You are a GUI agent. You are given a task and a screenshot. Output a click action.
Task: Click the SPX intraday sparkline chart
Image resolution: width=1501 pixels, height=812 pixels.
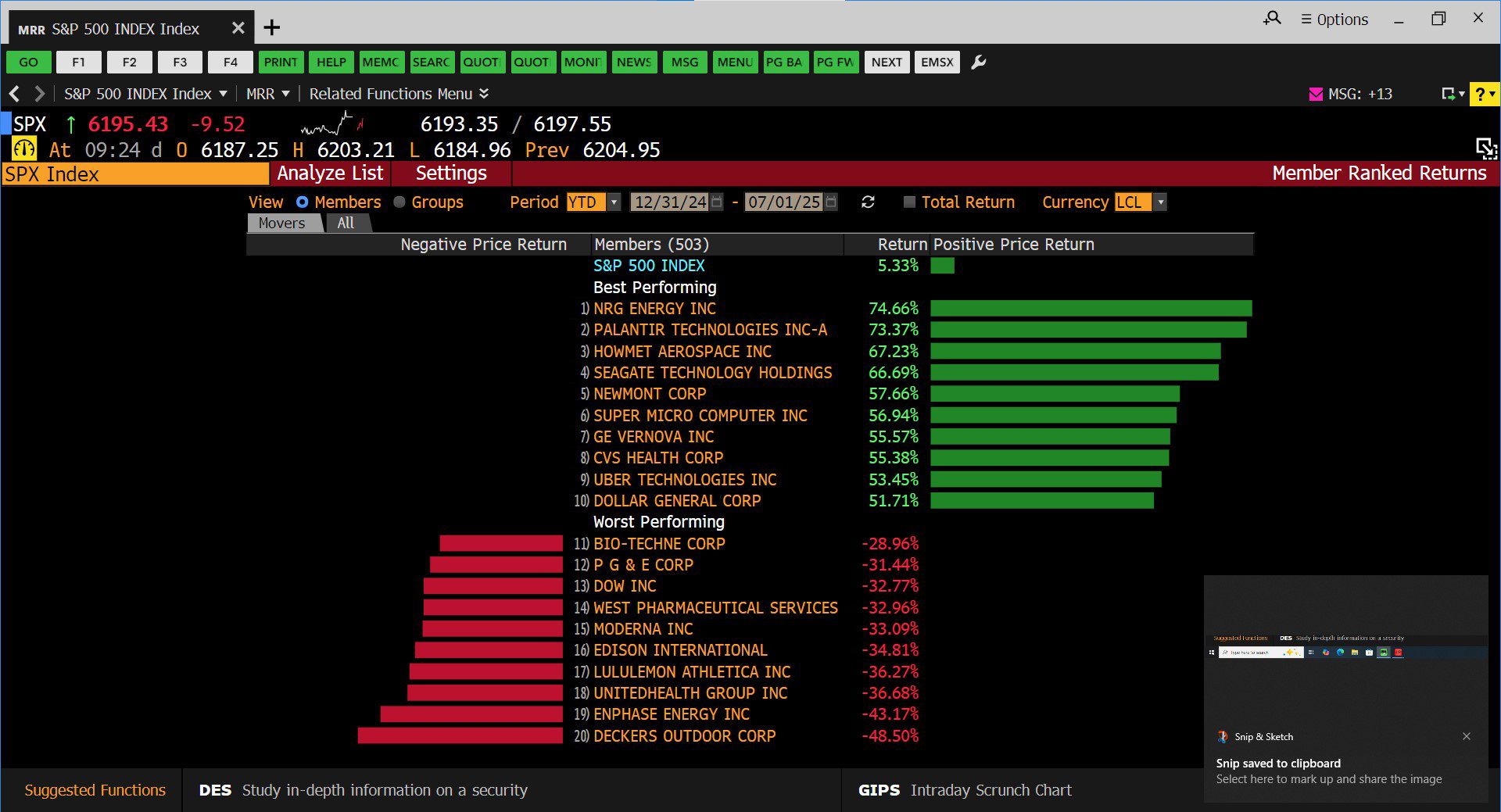point(332,124)
